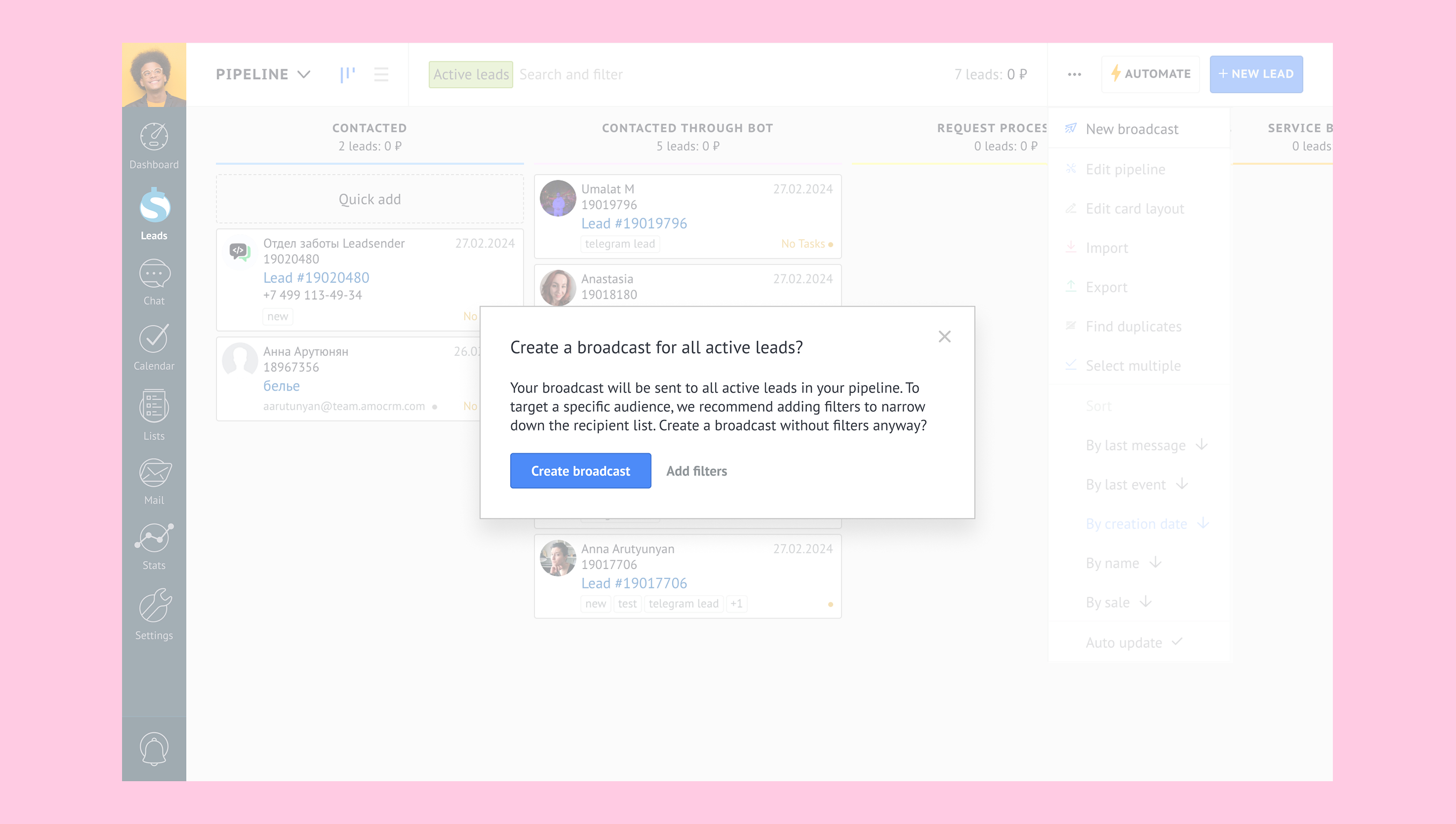Click Leadsender chat source icon
Image resolution: width=1456 pixels, height=824 pixels.
tap(239, 251)
